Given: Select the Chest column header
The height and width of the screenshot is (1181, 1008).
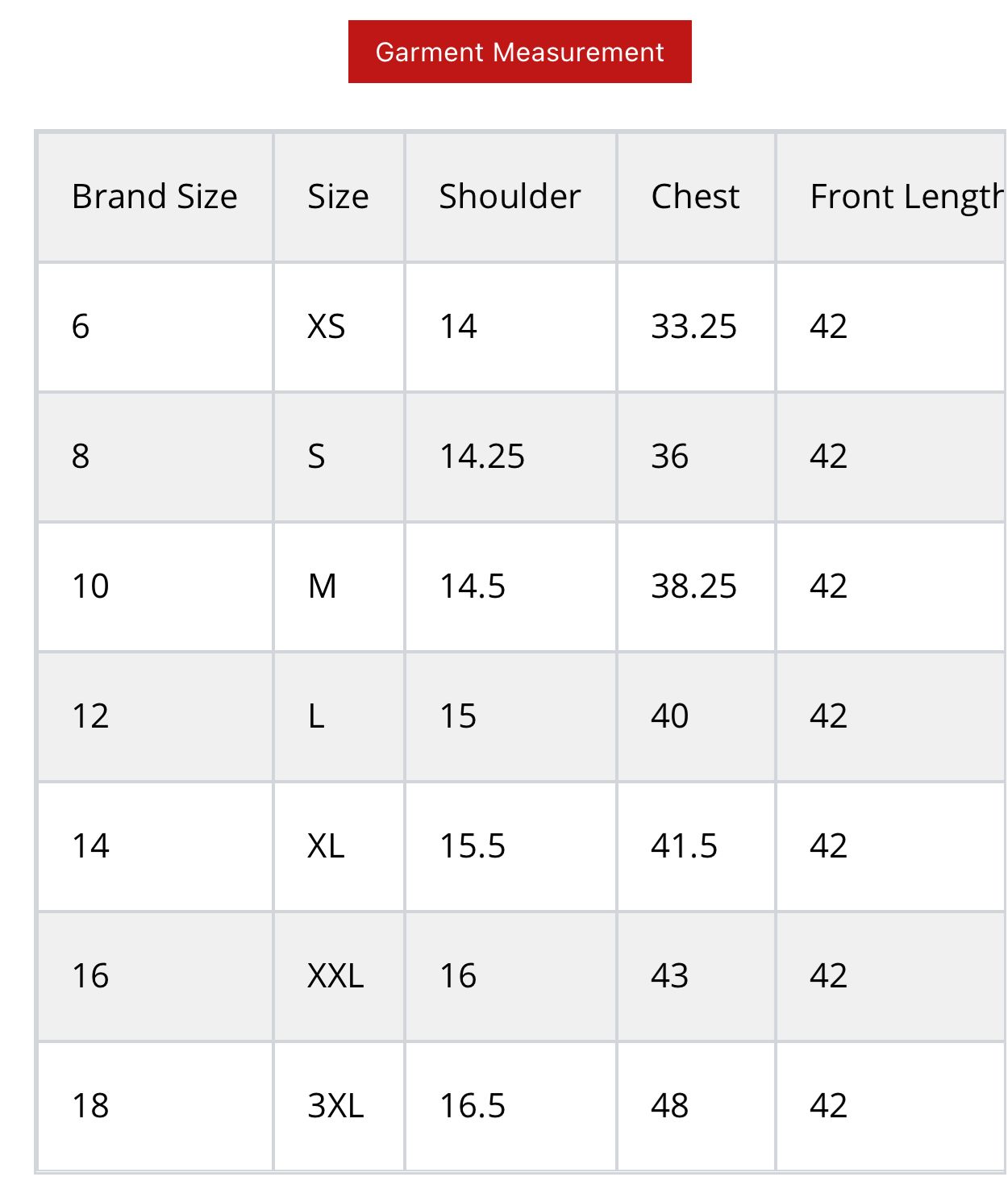Looking at the screenshot, I should pos(695,197).
